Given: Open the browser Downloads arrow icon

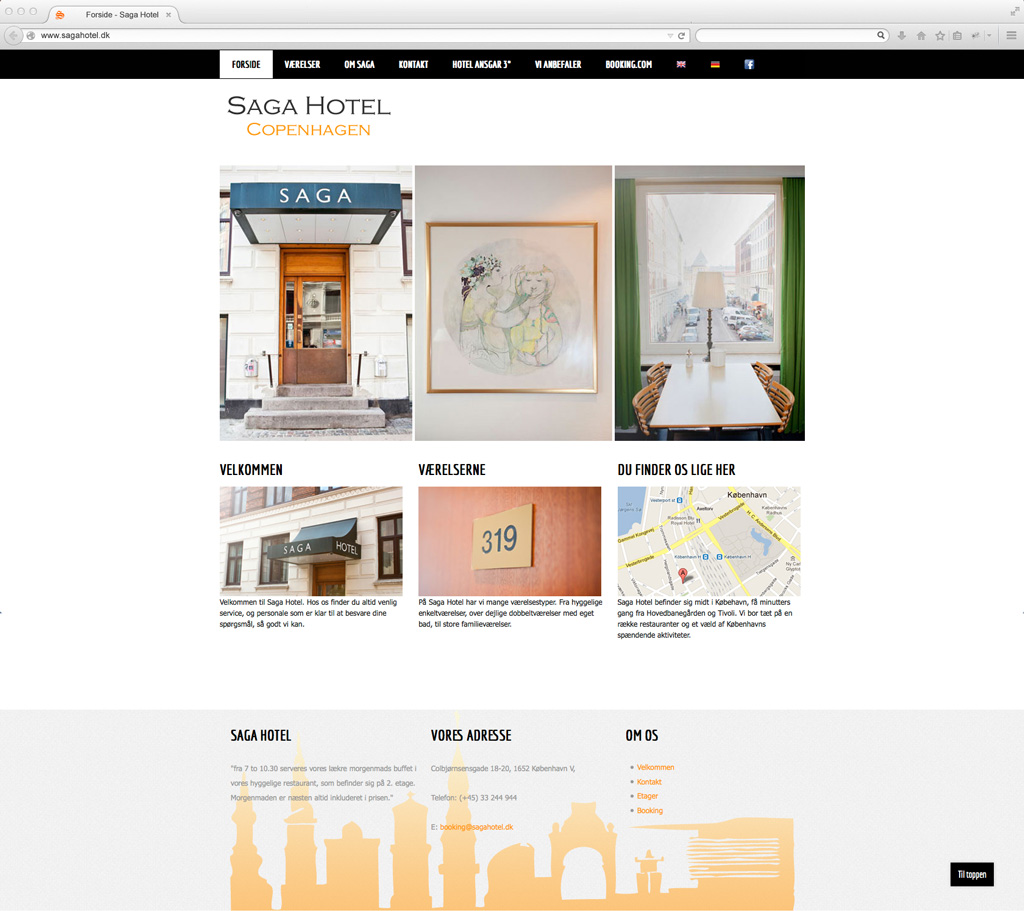Looking at the screenshot, I should click(x=901, y=35).
